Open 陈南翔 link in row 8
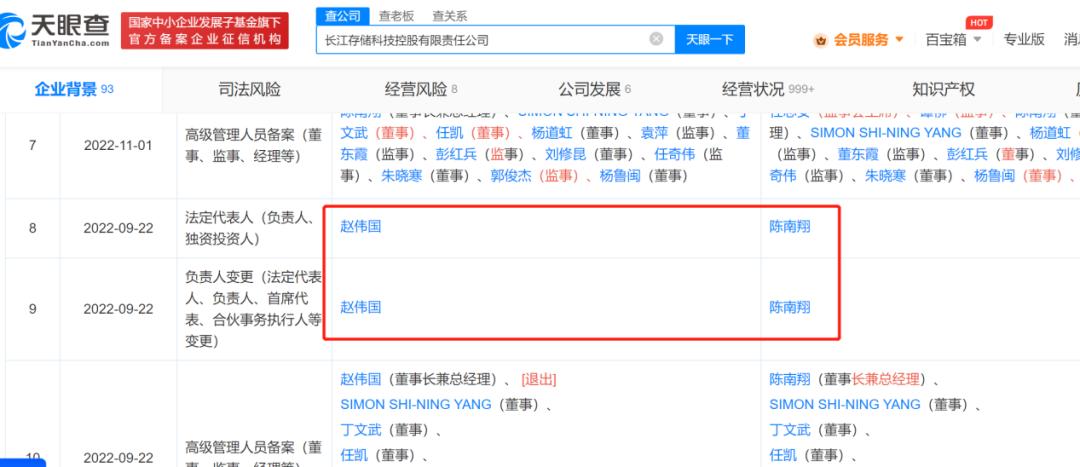The width and height of the screenshot is (1080, 467). pyautogui.click(x=789, y=227)
